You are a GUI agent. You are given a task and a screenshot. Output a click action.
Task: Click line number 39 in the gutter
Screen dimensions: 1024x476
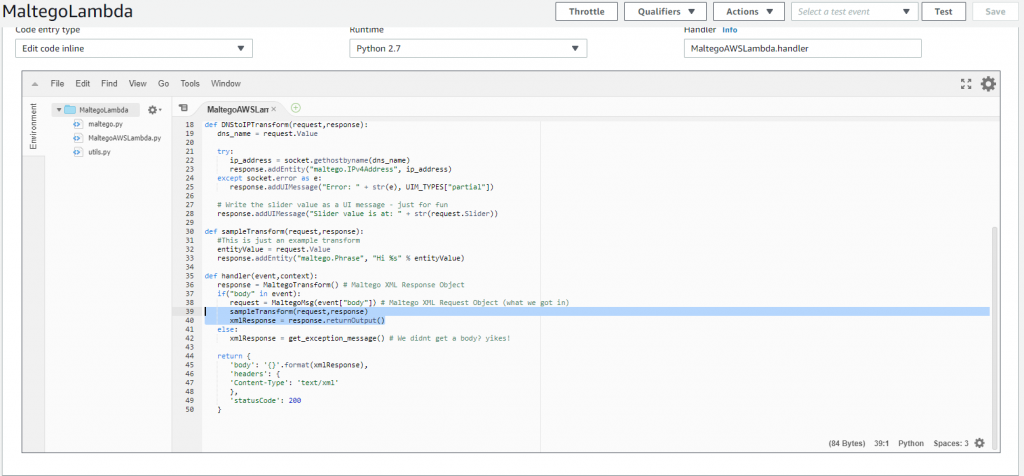pyautogui.click(x=189, y=311)
